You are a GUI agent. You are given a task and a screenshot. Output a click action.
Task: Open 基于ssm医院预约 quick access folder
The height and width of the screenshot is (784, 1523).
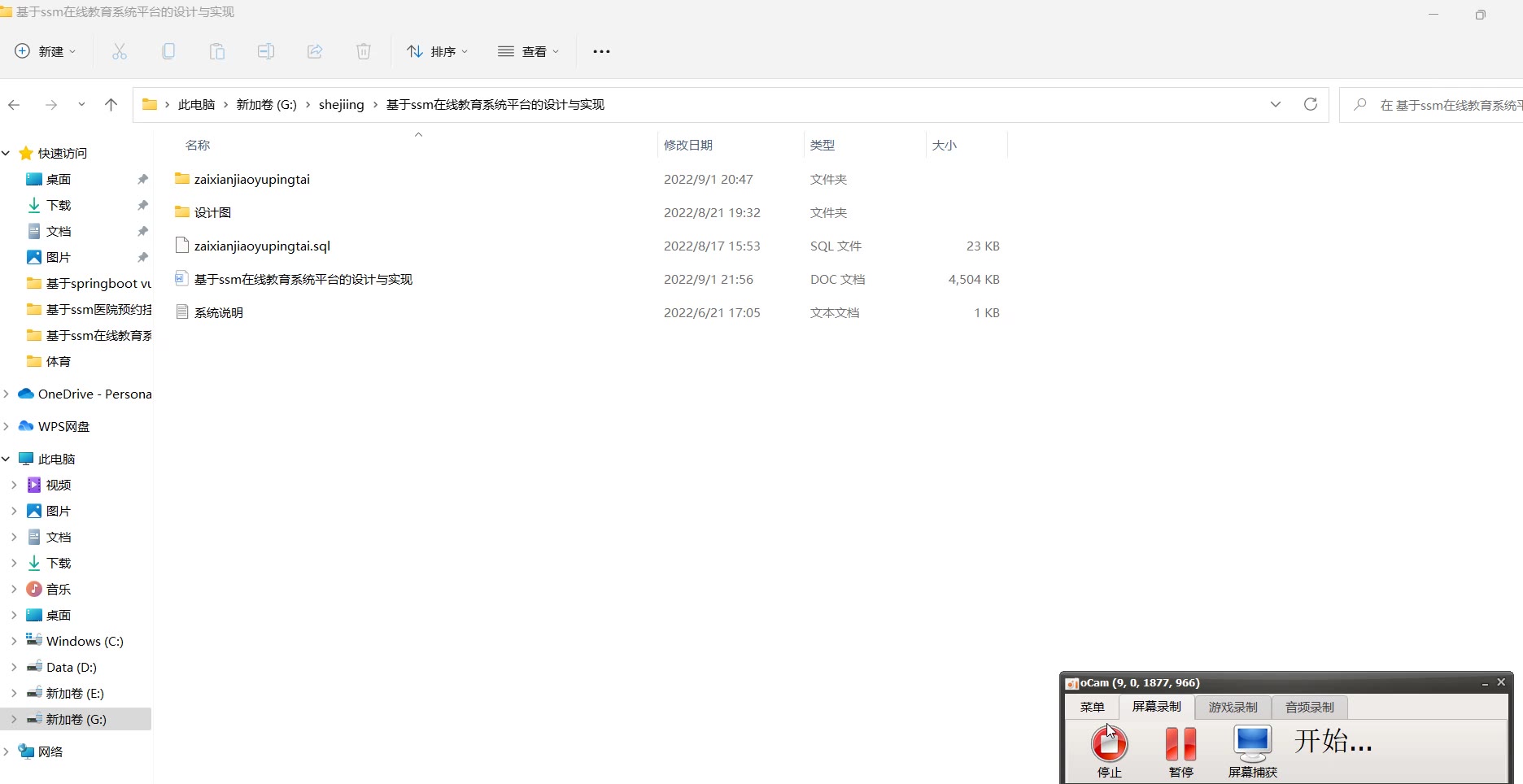tap(89, 309)
